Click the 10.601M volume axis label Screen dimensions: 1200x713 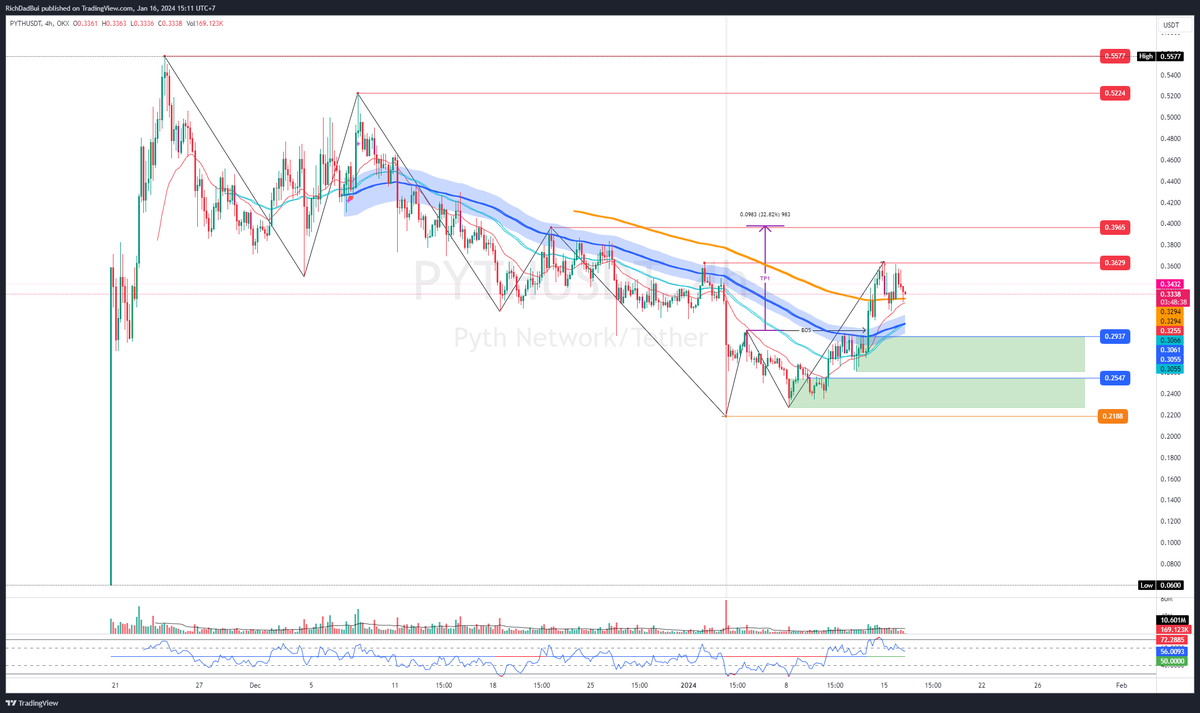[x=1170, y=620]
